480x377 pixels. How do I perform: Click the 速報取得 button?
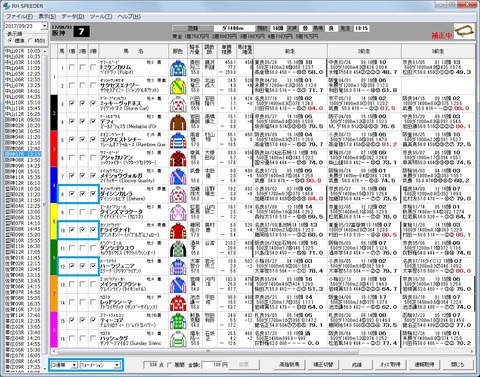point(424,365)
